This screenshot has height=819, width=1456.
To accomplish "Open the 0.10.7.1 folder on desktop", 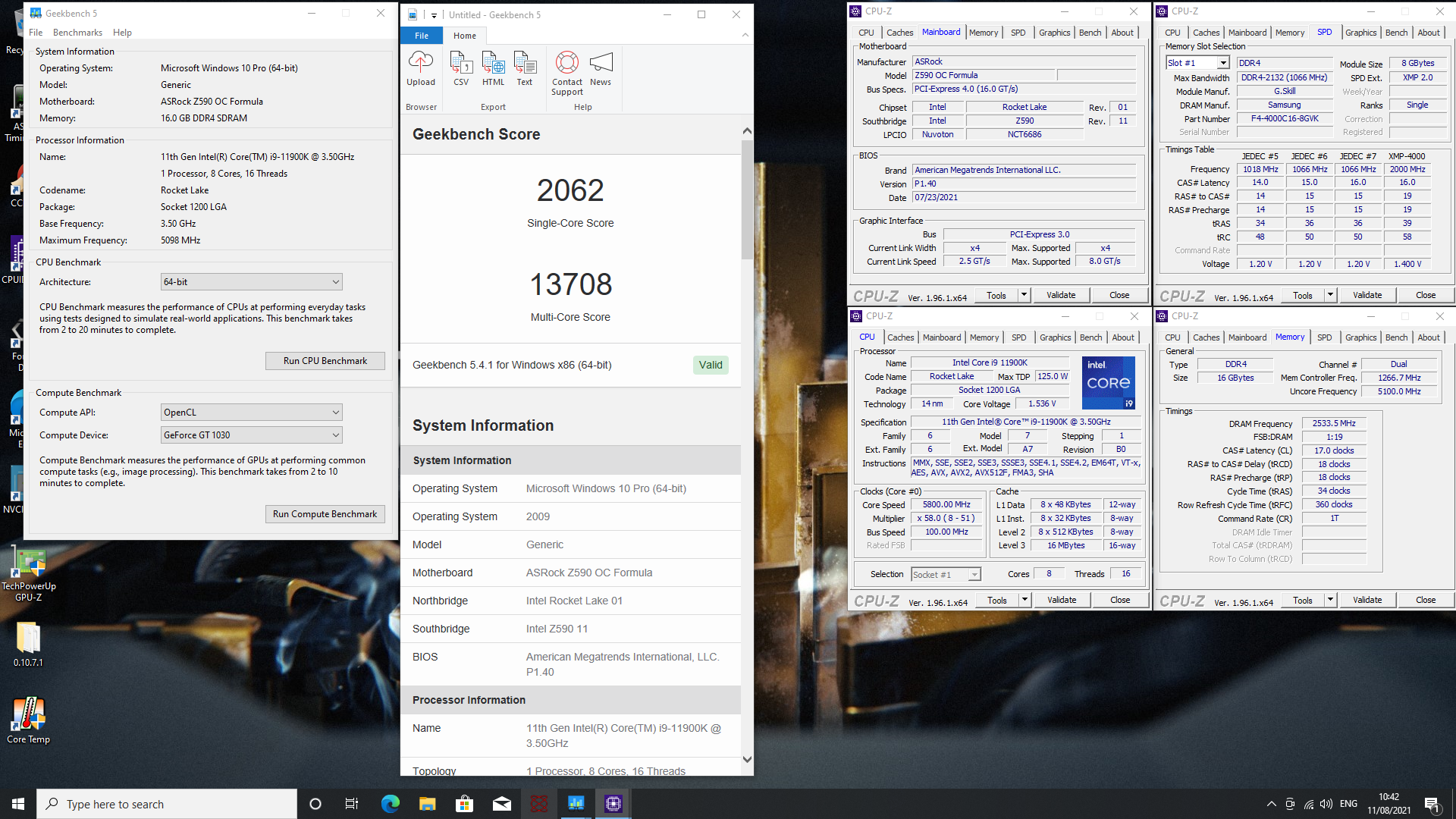I will 28,645.
